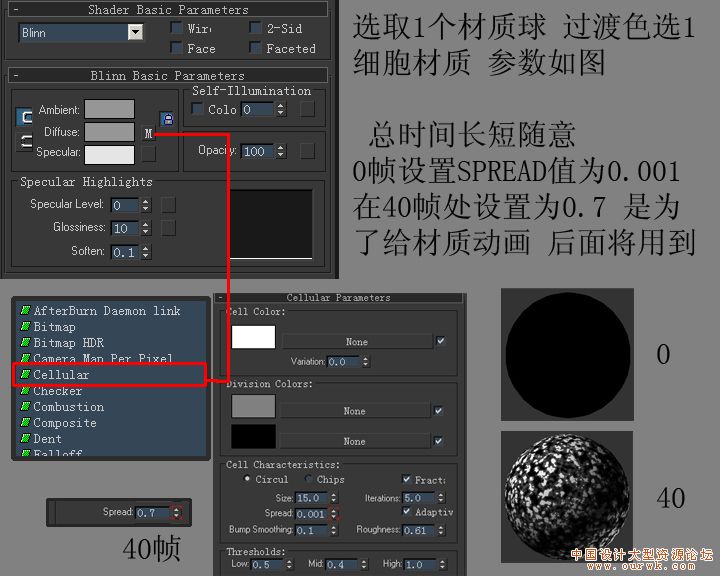The image size is (720, 576).
Task: Adjust the Iterations spinner arrows
Action: 441,497
